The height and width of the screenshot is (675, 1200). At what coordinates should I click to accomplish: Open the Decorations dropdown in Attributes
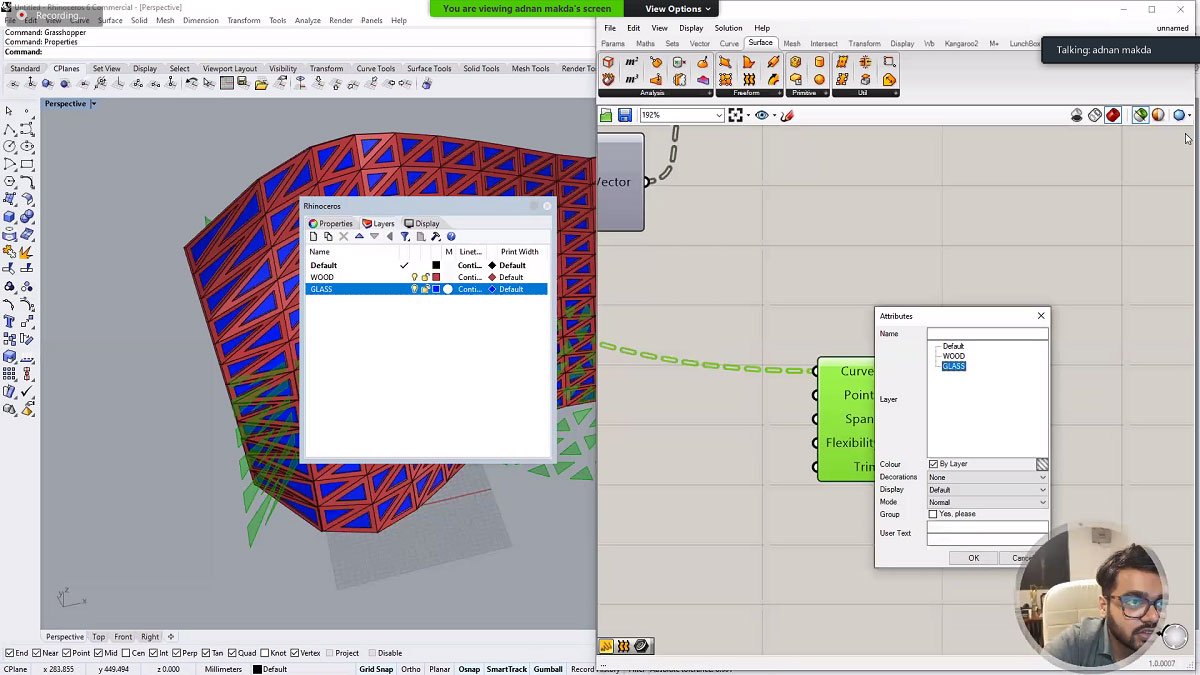[x=987, y=477]
